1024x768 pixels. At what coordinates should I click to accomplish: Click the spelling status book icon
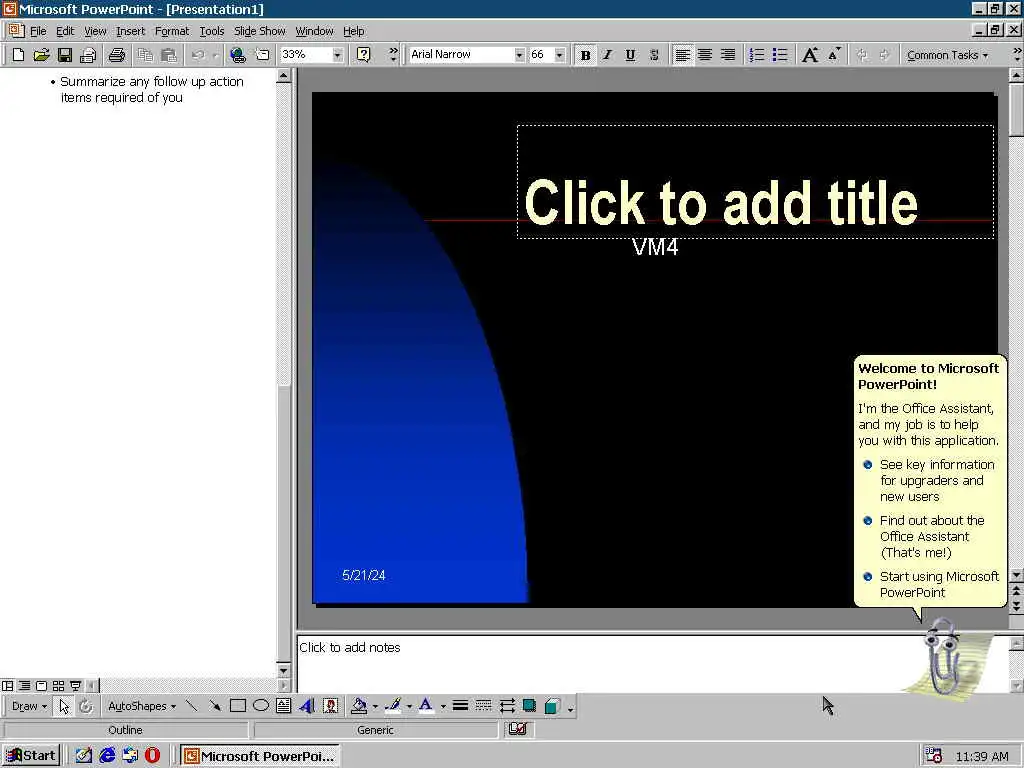click(518, 729)
